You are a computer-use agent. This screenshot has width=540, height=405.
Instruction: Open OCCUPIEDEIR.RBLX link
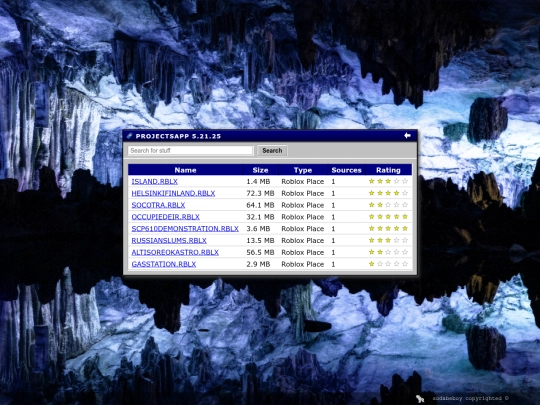(x=166, y=217)
